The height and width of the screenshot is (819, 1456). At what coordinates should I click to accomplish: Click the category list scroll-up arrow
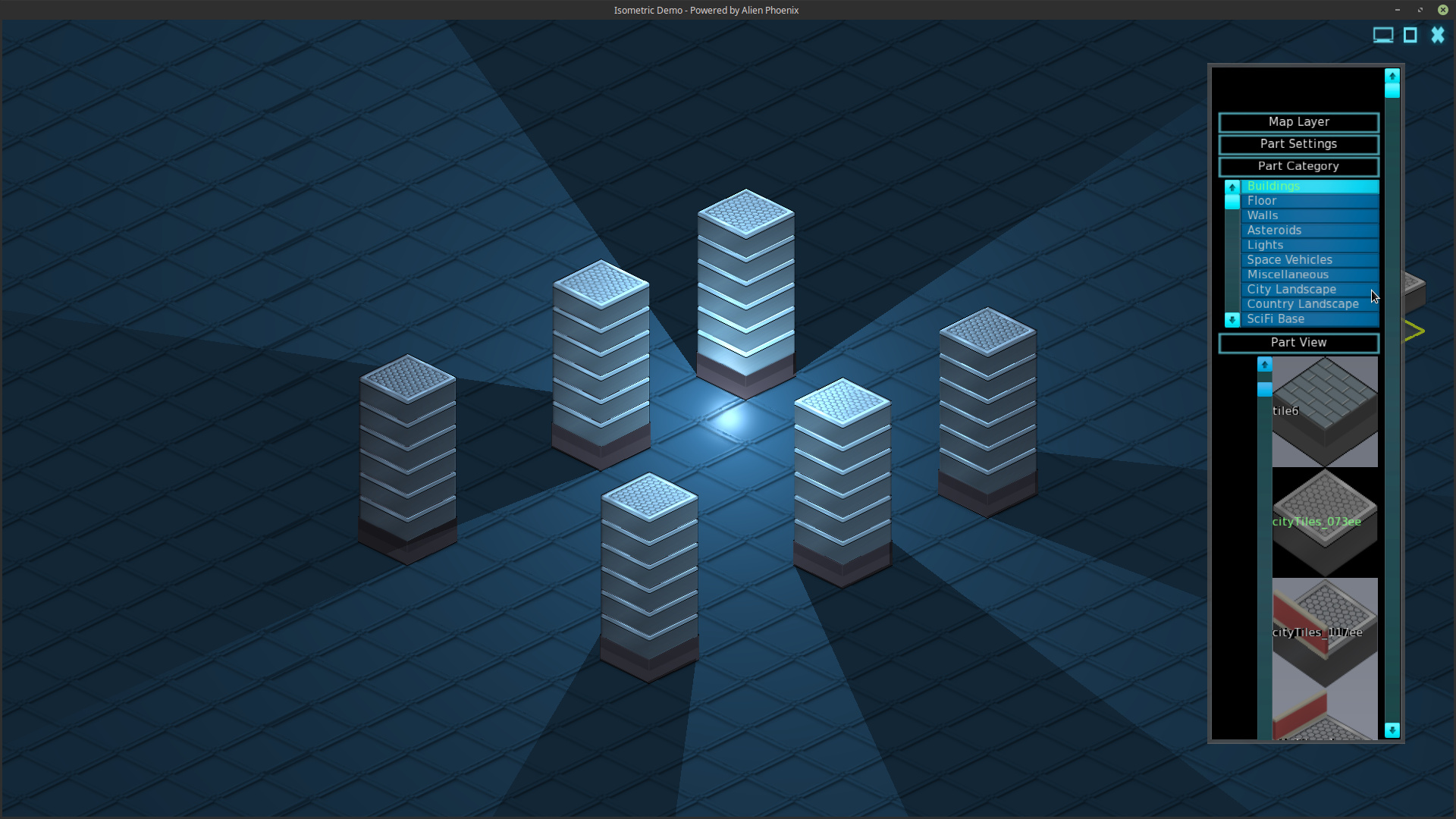point(1232,187)
